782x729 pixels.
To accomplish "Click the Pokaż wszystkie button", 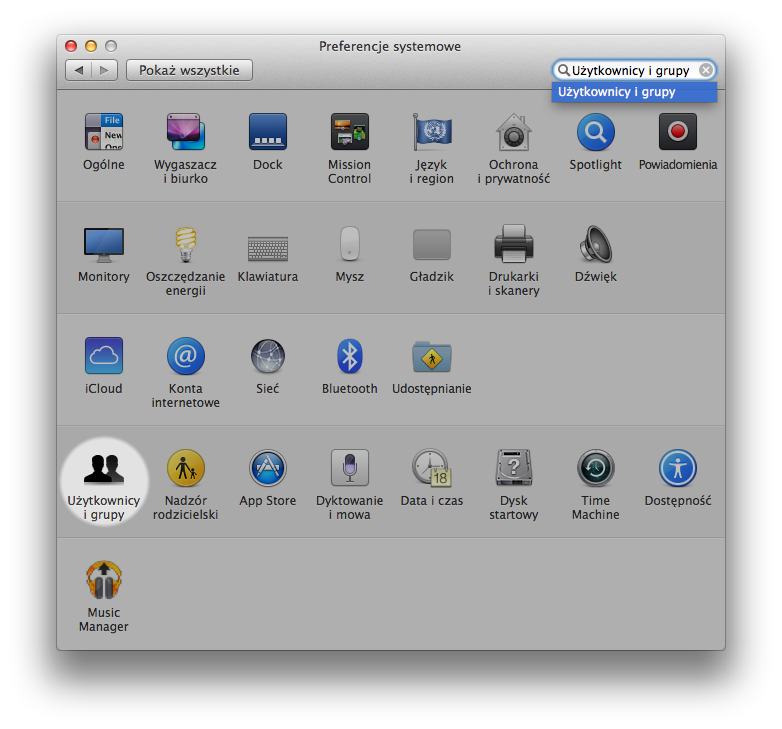I will click(x=189, y=70).
